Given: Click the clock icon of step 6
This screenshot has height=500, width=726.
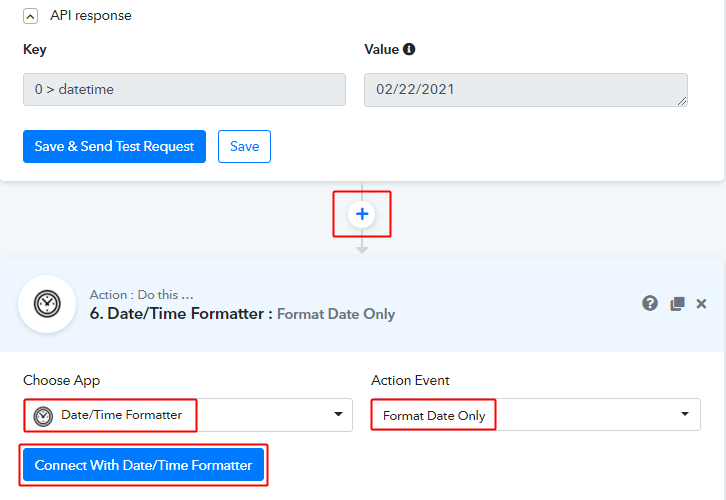Looking at the screenshot, I should click(47, 304).
